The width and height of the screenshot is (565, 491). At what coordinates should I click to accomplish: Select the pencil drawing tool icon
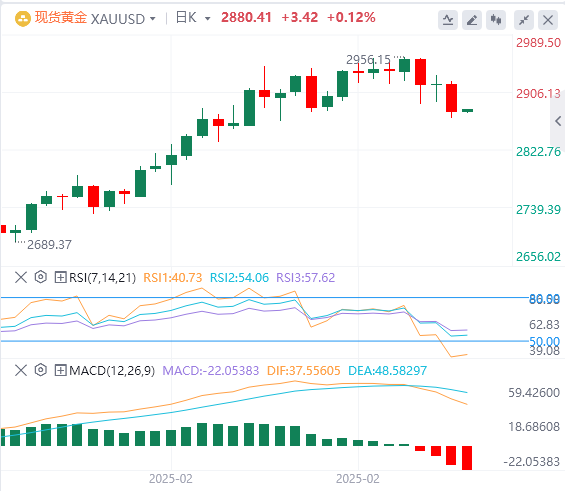coord(472,20)
